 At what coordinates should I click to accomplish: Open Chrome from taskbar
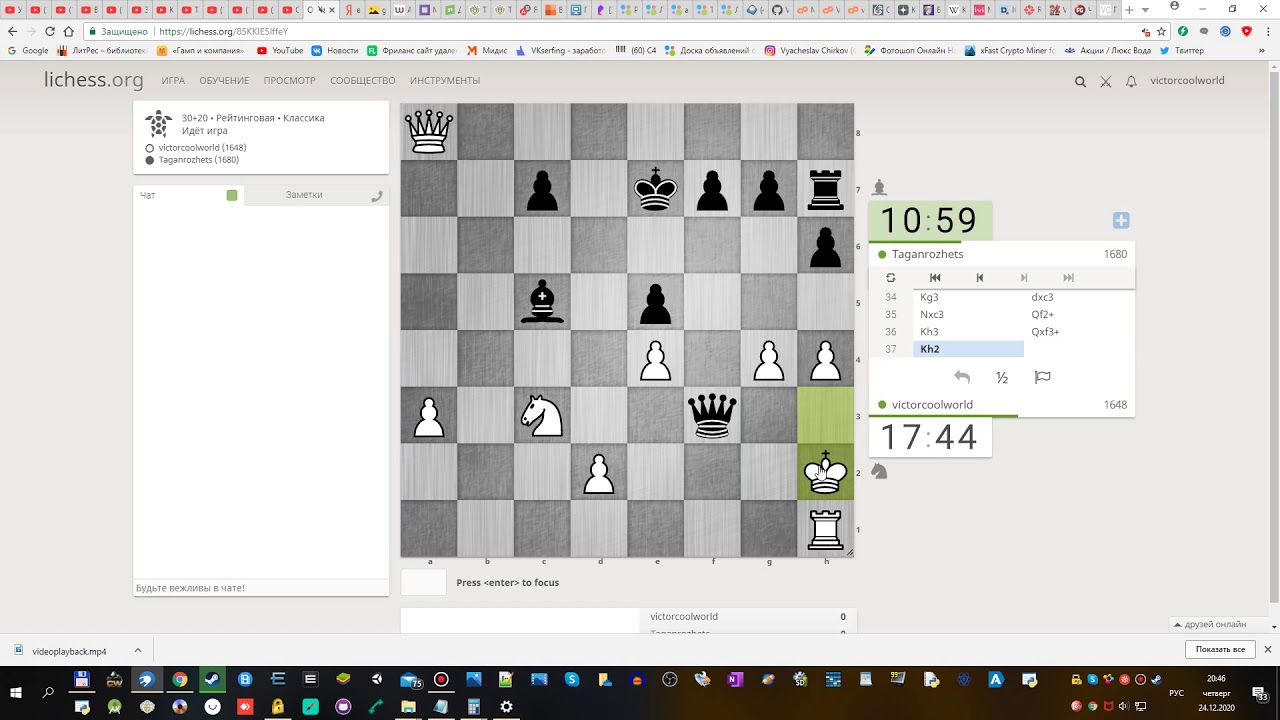[x=179, y=680]
